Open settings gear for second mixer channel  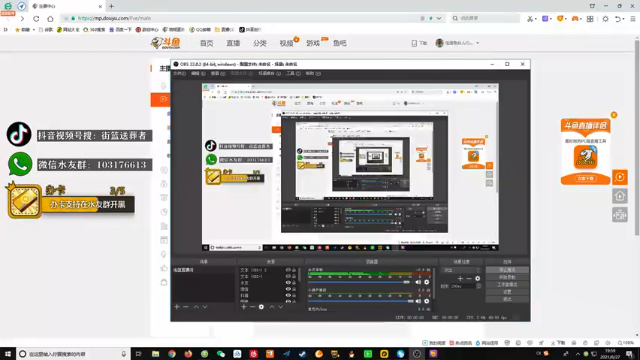427,301
